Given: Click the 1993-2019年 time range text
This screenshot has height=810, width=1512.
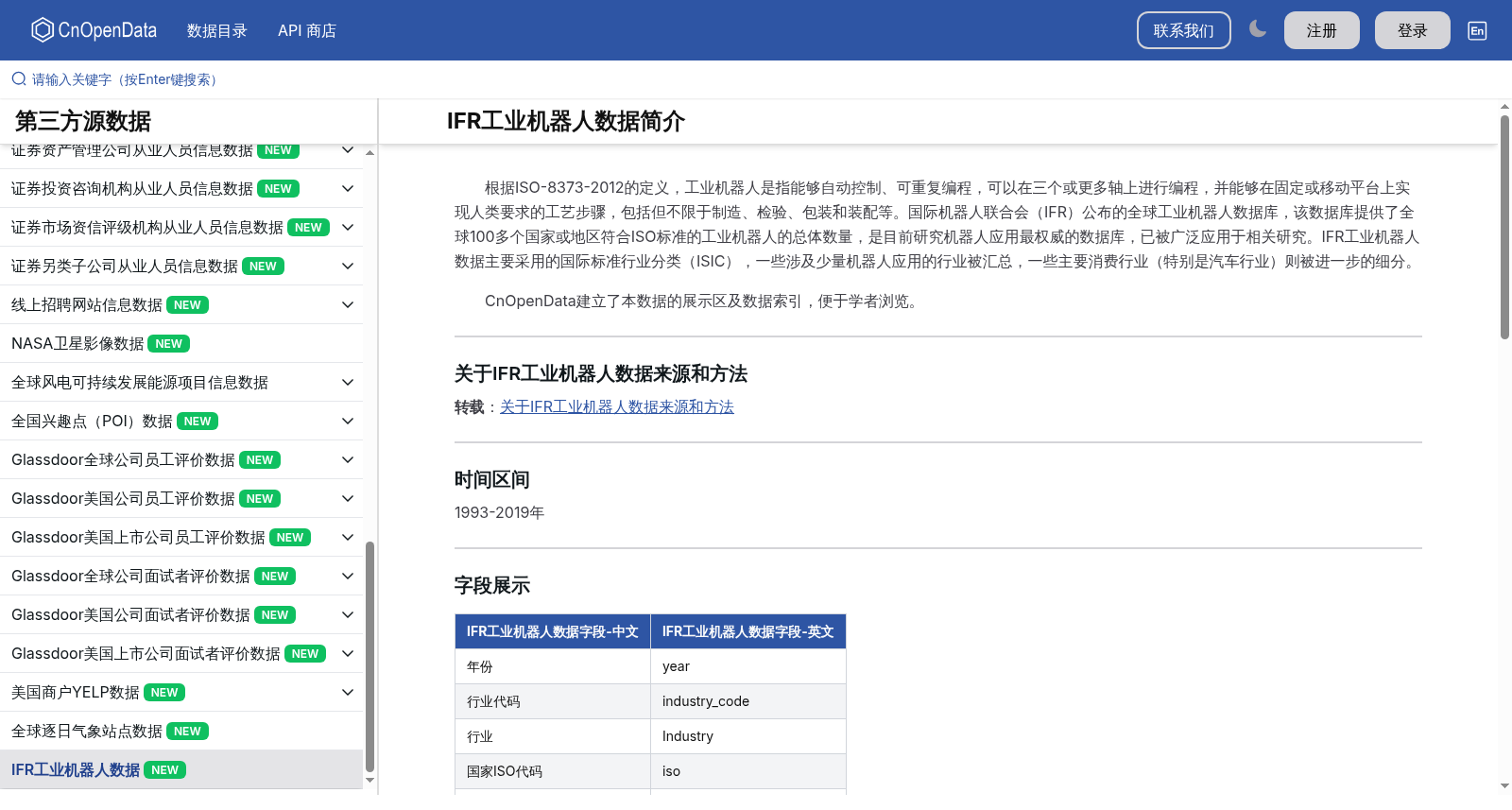Looking at the screenshot, I should pyautogui.click(x=499, y=512).
